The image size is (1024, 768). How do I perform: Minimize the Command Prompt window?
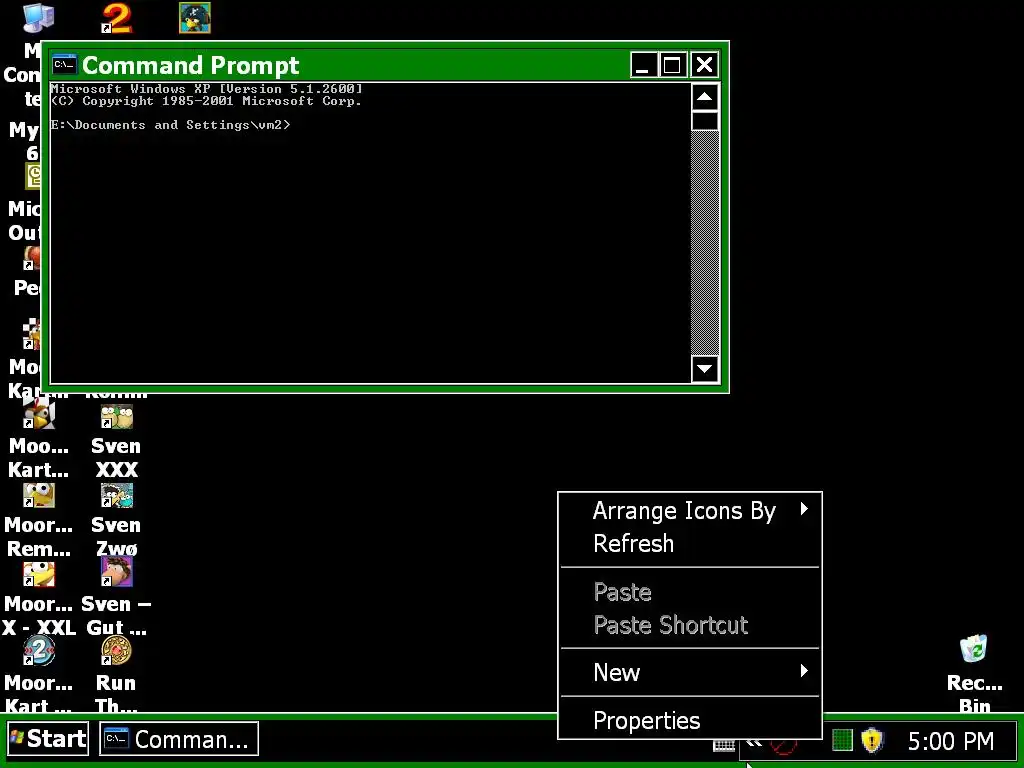(643, 65)
